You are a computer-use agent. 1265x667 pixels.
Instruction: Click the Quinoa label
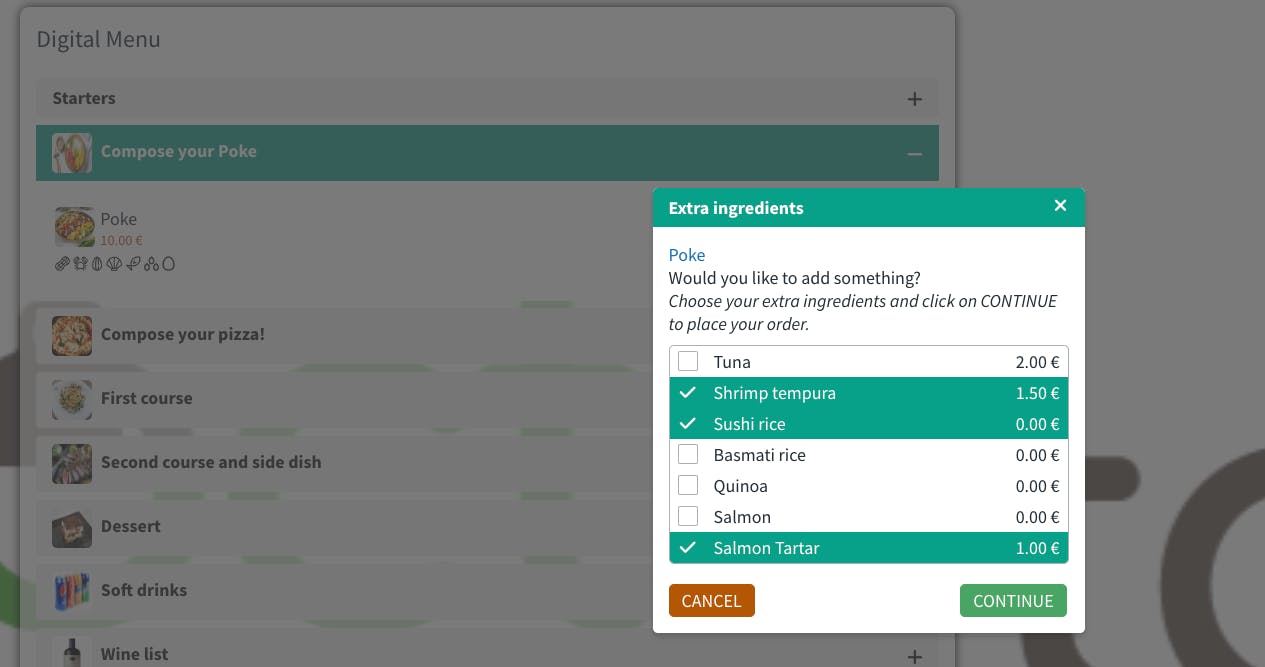point(741,486)
